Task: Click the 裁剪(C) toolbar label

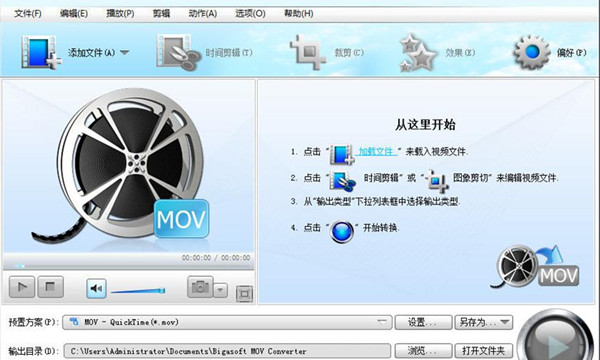Action: point(349,53)
